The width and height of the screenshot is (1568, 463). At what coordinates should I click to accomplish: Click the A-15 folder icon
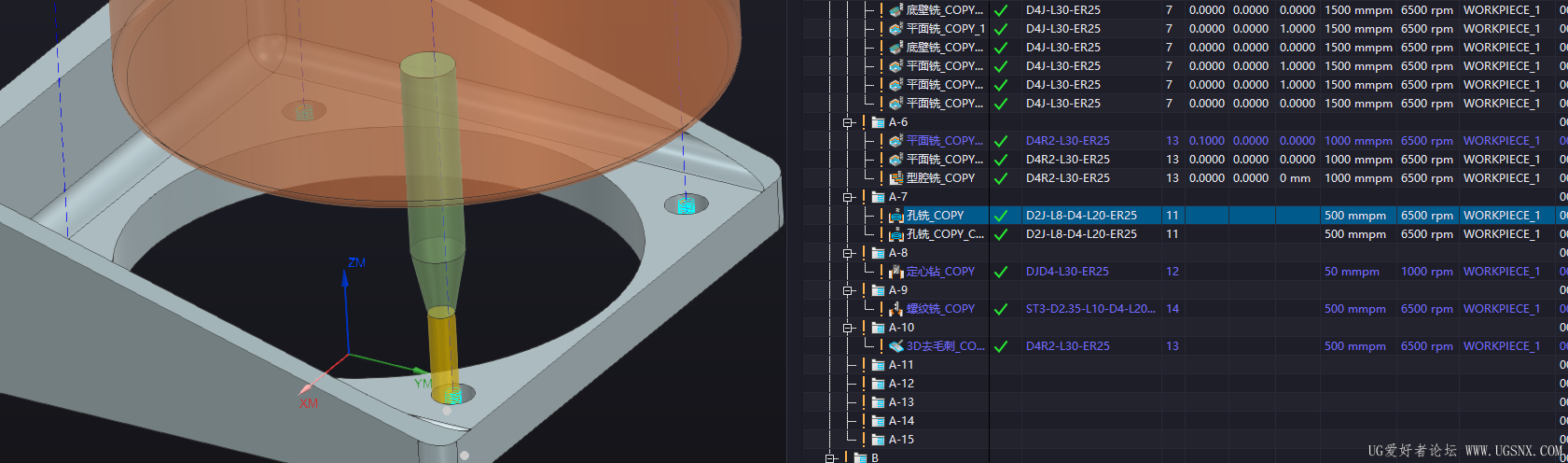(878, 440)
